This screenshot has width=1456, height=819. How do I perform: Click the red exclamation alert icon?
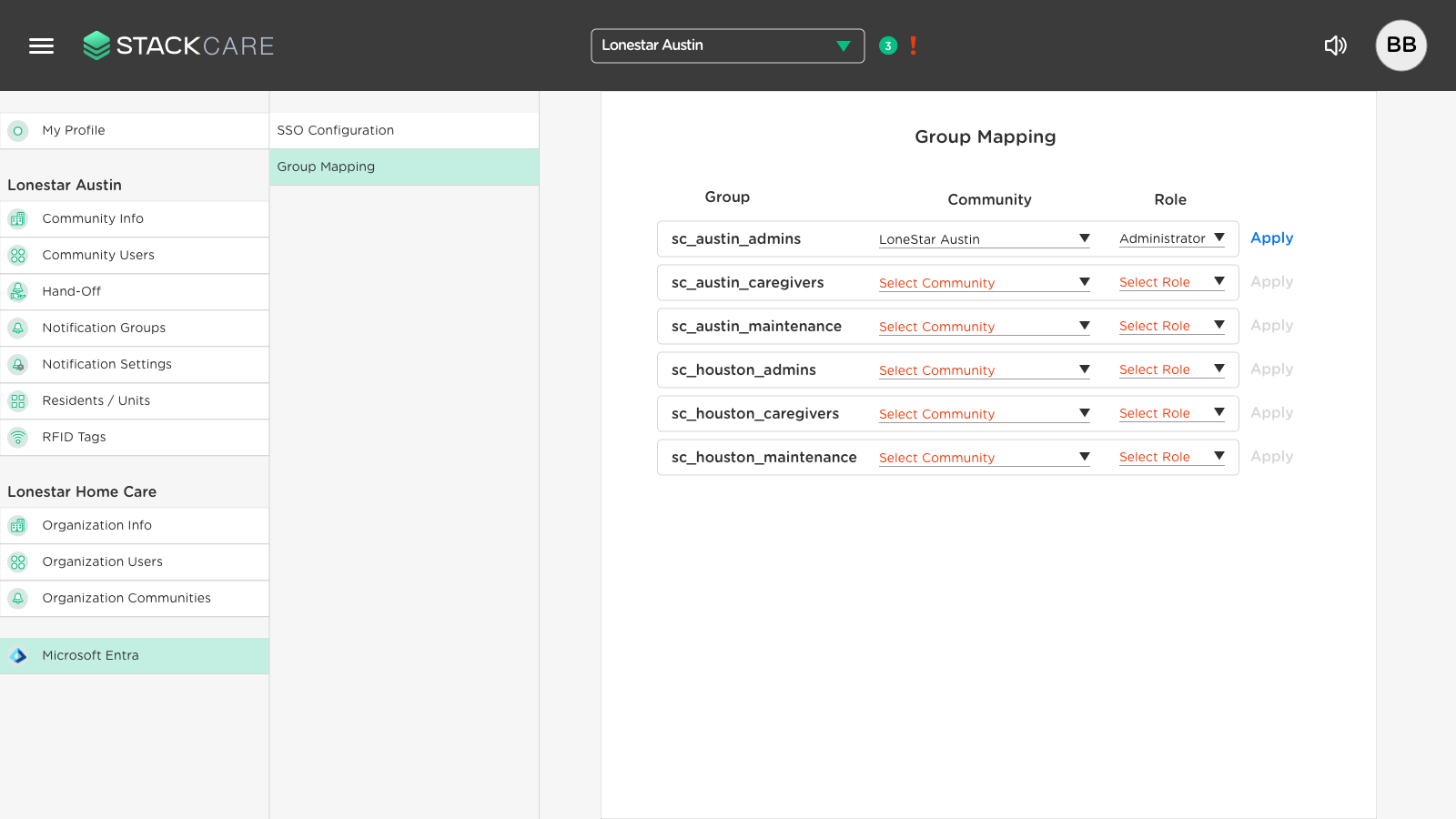tap(913, 45)
